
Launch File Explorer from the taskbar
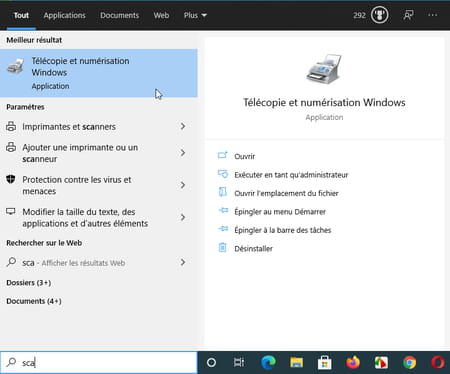tap(296, 362)
